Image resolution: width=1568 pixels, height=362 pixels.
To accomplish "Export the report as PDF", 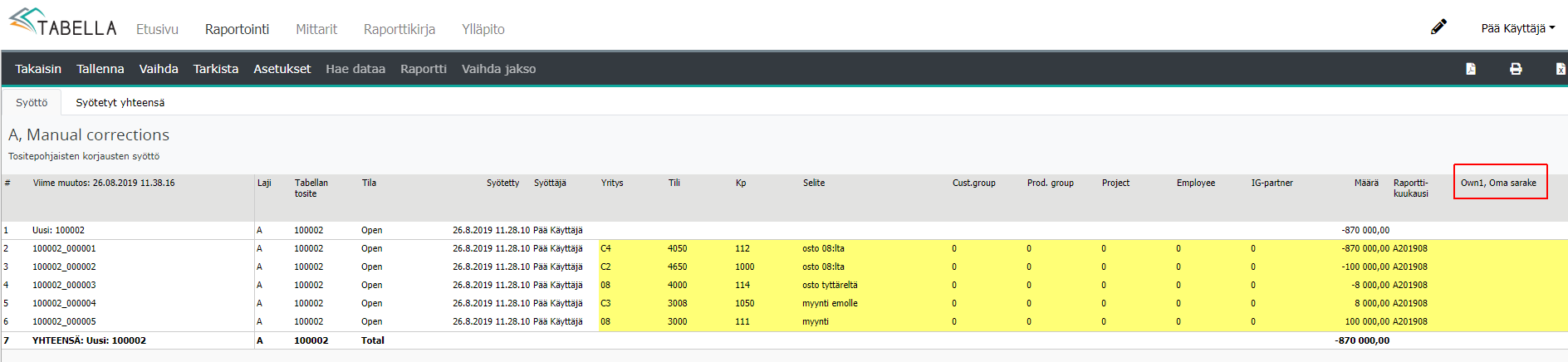I will [1470, 69].
